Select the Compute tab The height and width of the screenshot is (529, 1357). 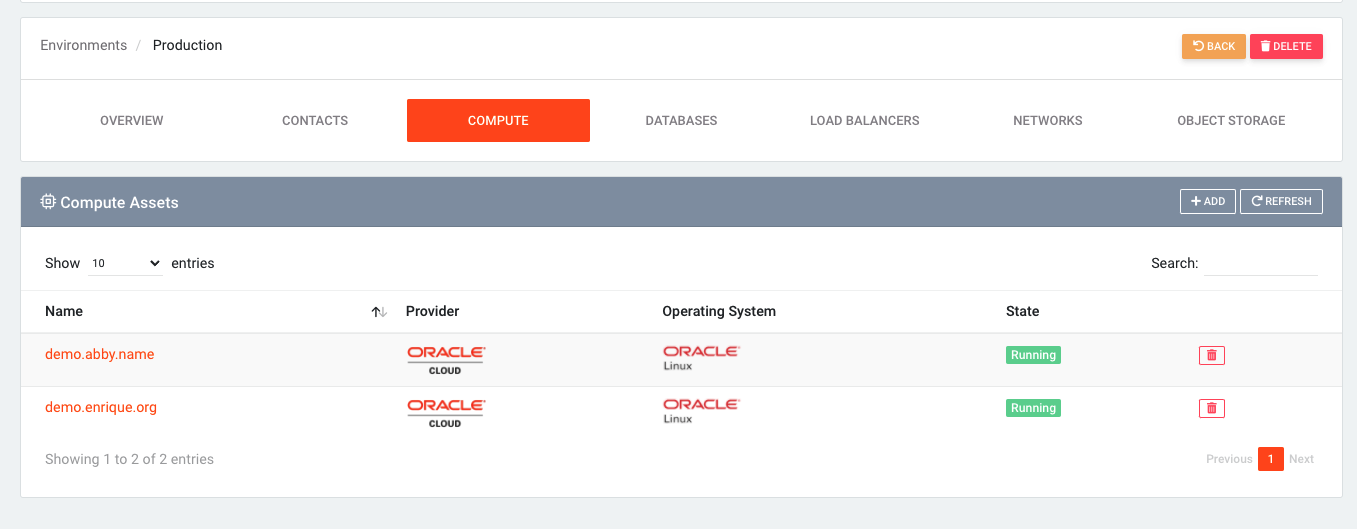point(498,120)
